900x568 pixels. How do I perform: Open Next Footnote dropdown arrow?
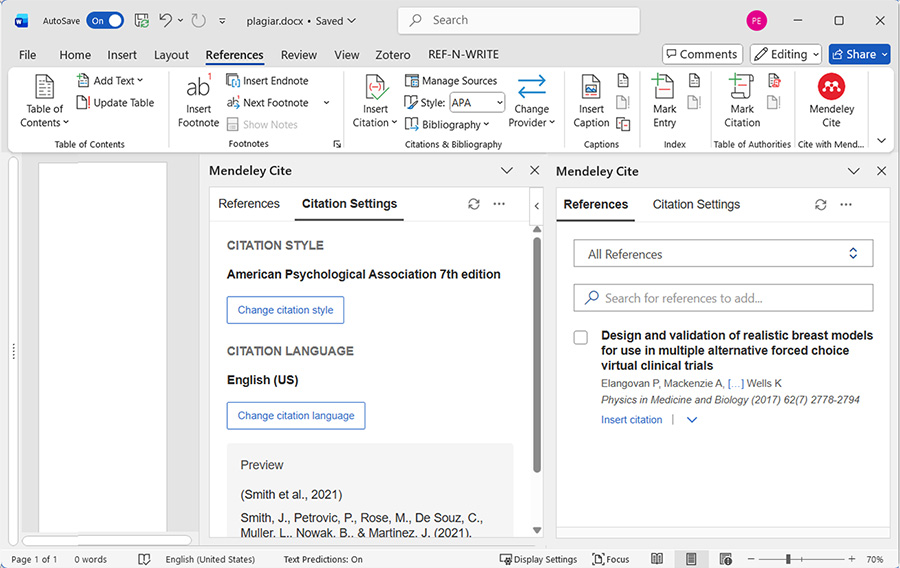[x=327, y=103]
